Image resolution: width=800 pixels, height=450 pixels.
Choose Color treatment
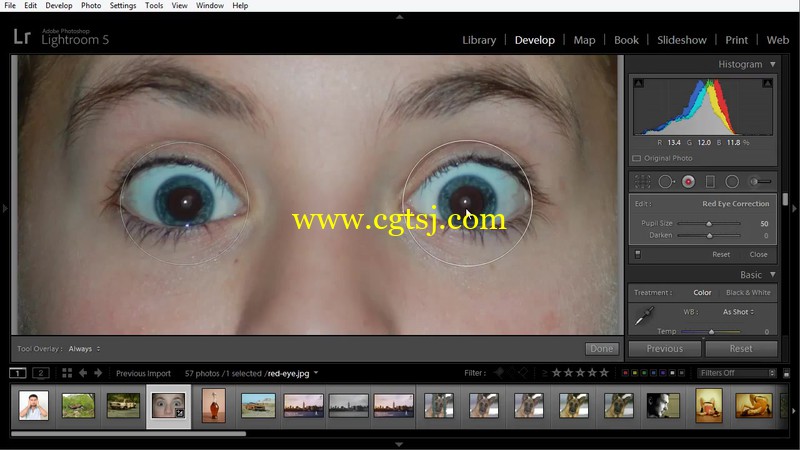point(702,292)
